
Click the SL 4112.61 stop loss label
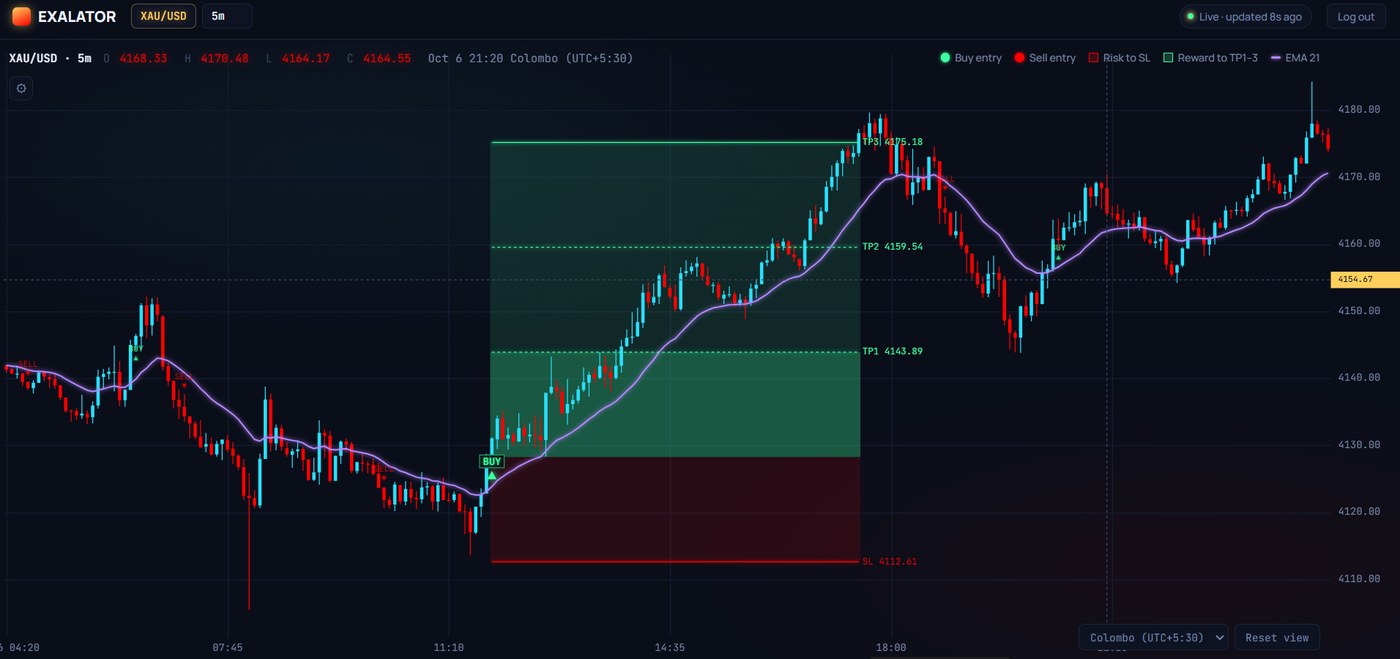(889, 562)
